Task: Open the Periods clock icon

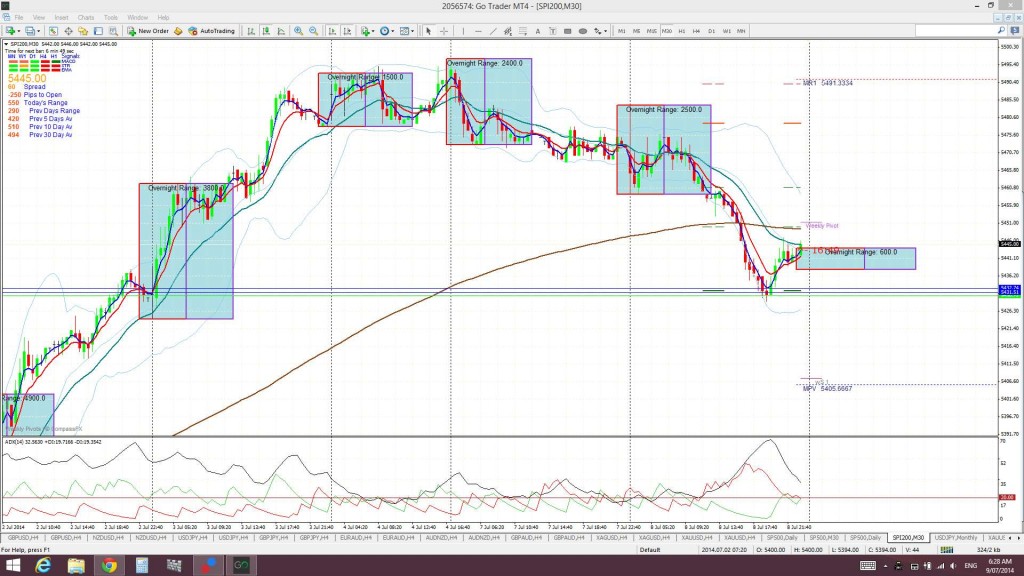Action: [x=385, y=31]
